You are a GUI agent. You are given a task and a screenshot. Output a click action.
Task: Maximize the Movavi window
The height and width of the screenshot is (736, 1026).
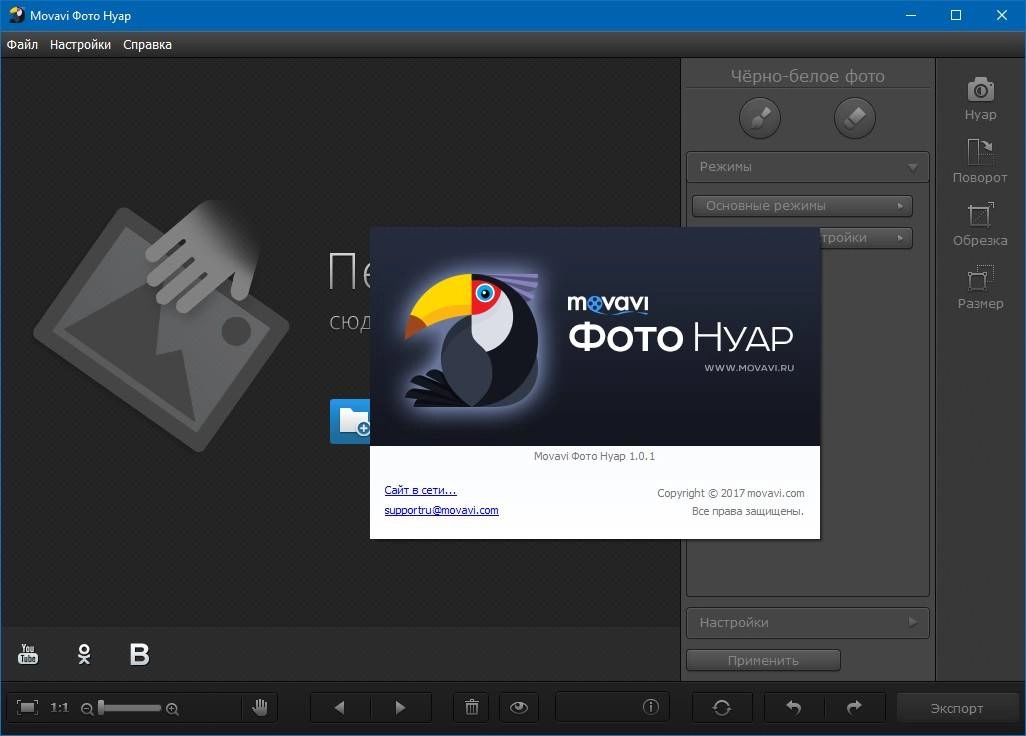tap(956, 15)
